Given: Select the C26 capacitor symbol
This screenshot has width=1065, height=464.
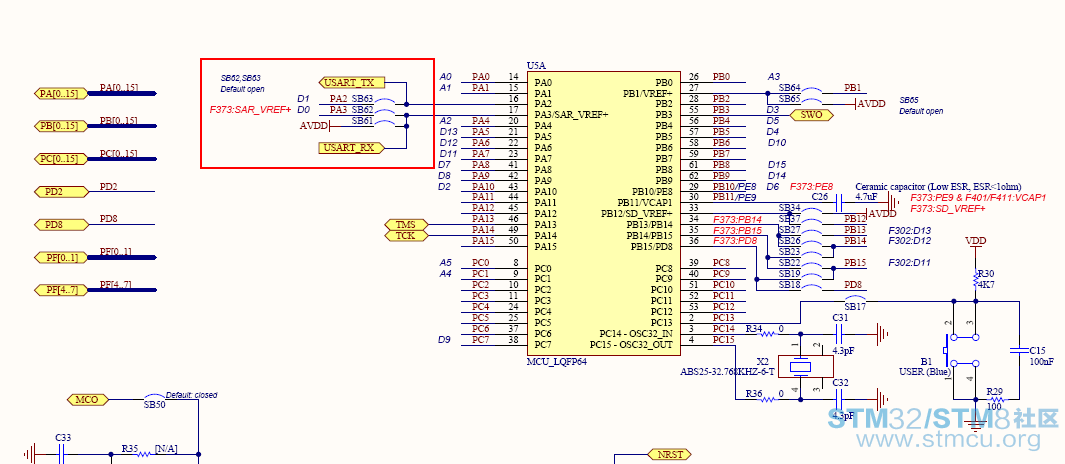Looking at the screenshot, I should [838, 202].
